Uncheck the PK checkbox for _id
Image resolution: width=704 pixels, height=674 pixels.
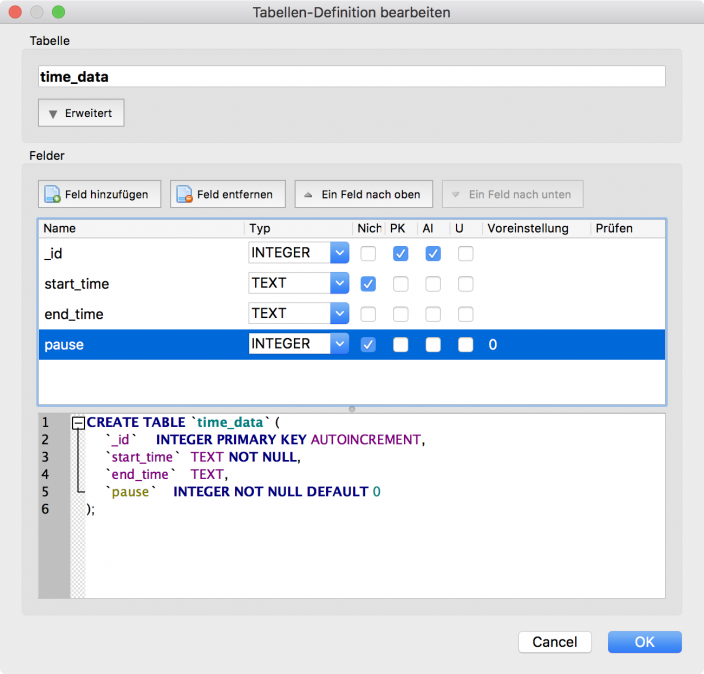[401, 254]
